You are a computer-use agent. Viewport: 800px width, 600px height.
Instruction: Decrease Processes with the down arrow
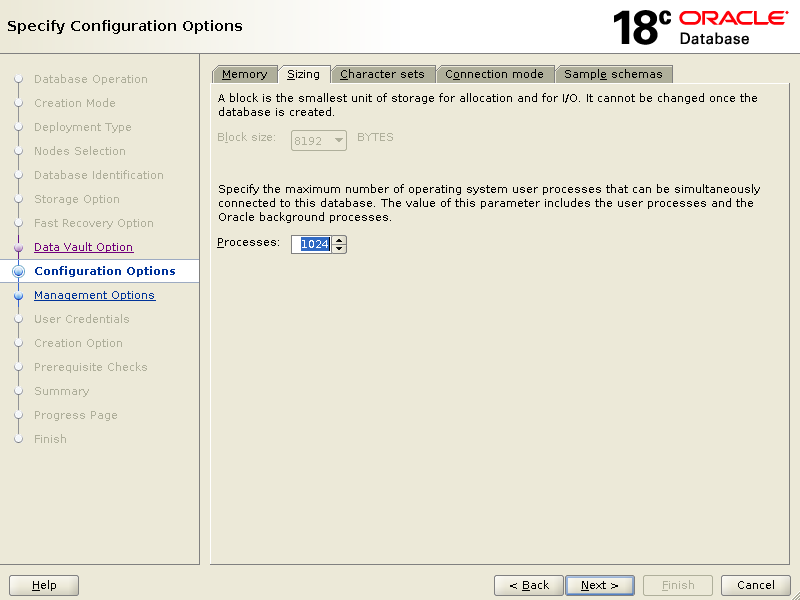(x=339, y=248)
